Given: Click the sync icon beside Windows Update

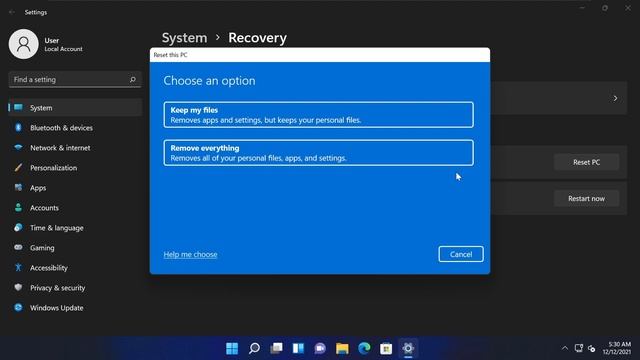Looking at the screenshot, I should tap(18, 307).
